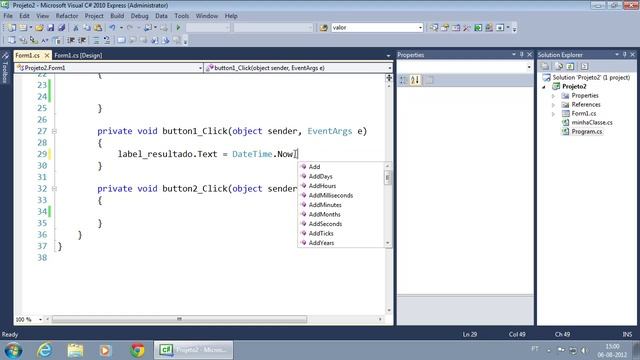This screenshot has height=360, width=640.
Task: Select Program.cs in Solution Explorer
Action: click(587, 131)
